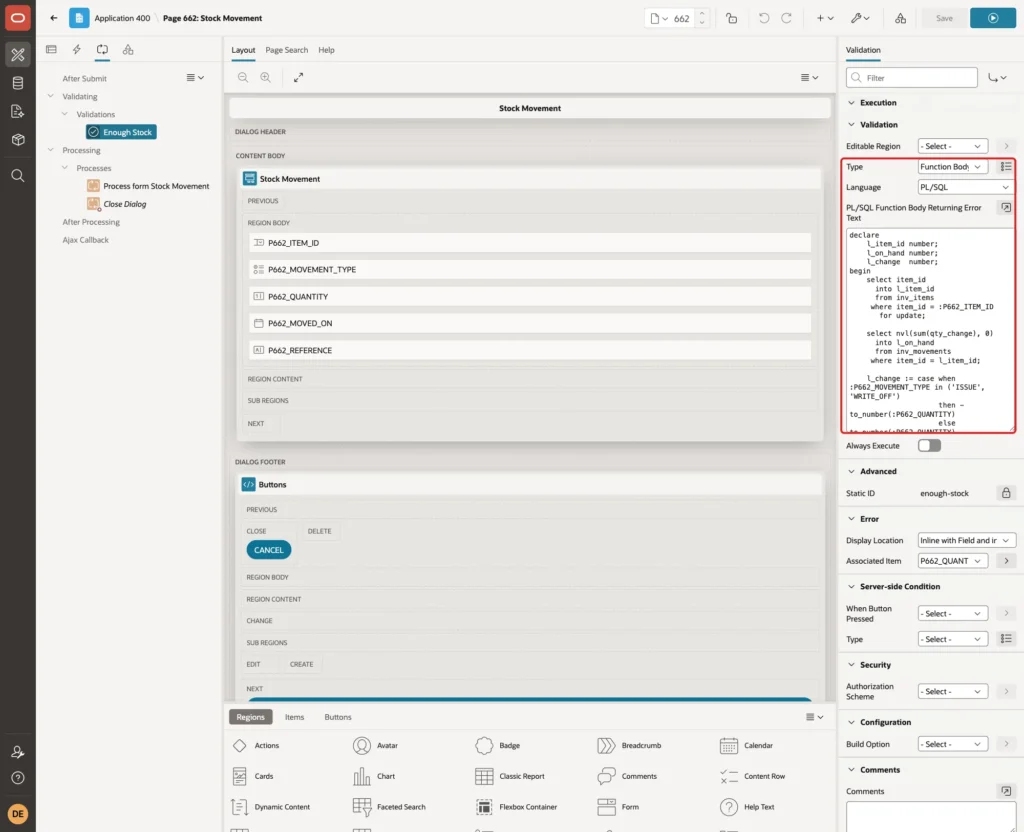Image resolution: width=1024 pixels, height=832 pixels.
Task: Go back using the left arrow
Action: tap(54, 18)
